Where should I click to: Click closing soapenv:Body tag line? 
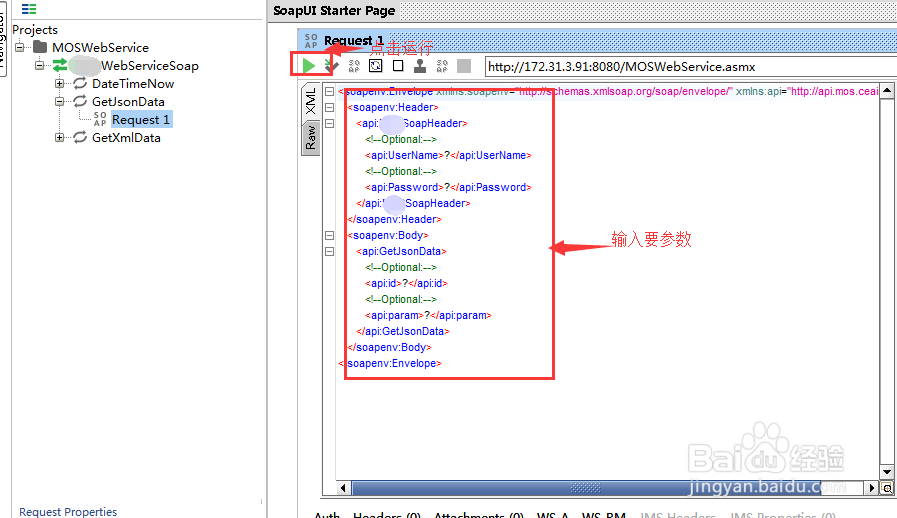389,347
